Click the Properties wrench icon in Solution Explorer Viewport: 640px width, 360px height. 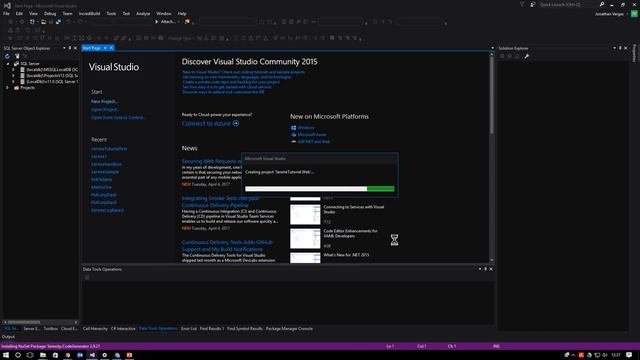(x=527, y=56)
